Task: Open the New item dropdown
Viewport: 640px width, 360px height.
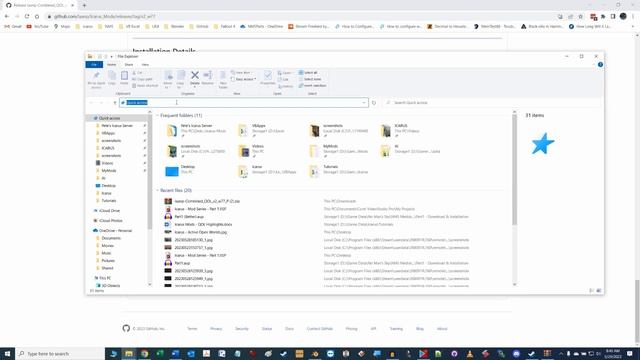Action: (241, 73)
